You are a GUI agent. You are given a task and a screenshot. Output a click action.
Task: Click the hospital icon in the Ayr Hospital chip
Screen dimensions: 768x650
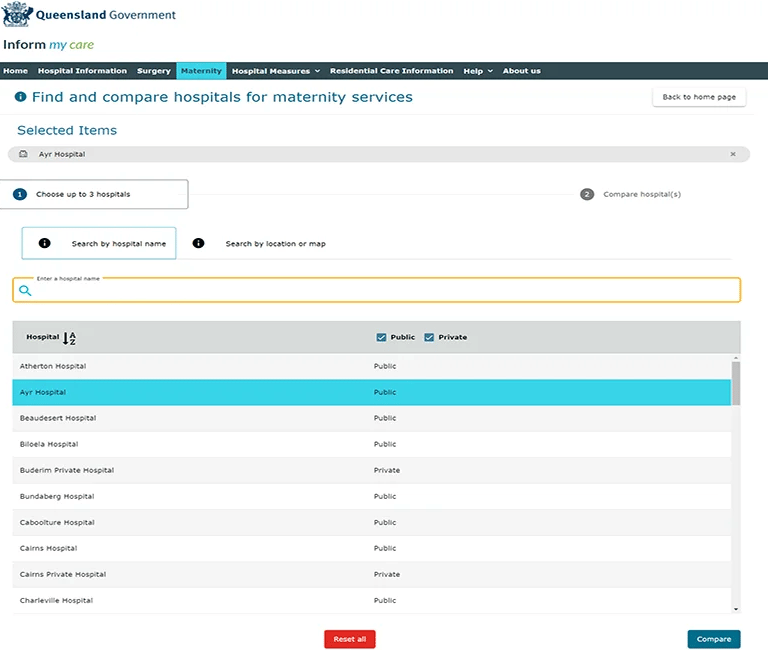click(x=23, y=154)
